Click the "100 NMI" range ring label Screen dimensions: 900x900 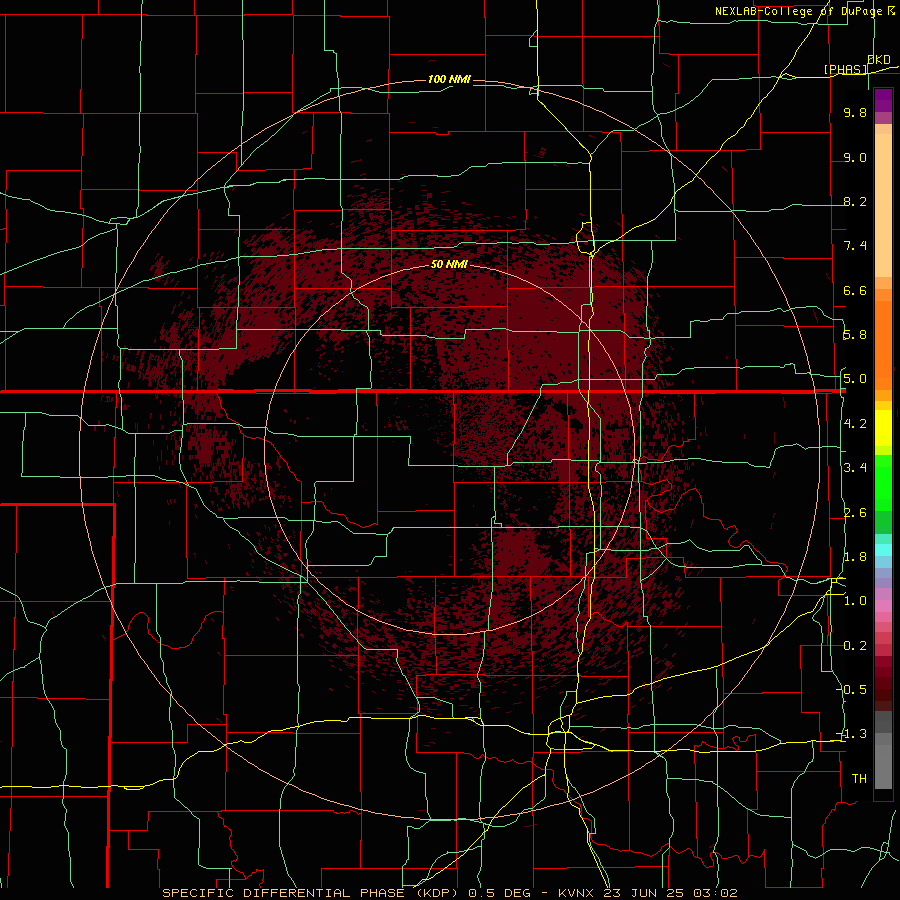click(449, 79)
